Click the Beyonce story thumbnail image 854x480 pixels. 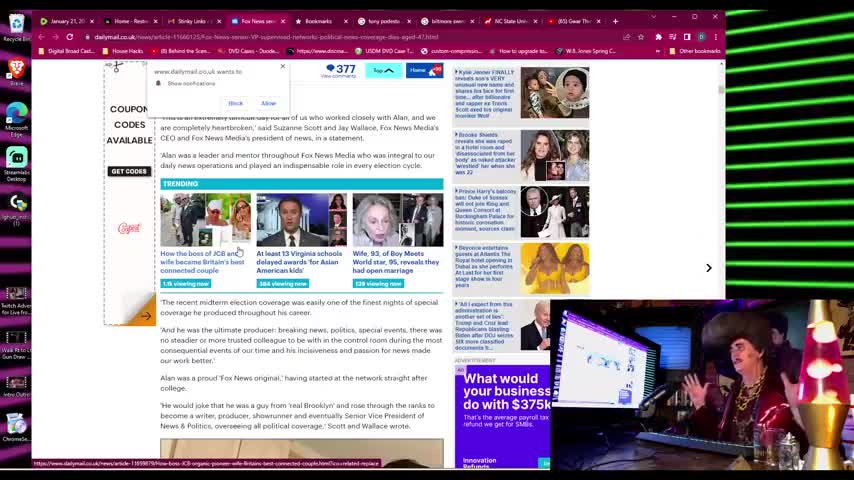[554, 269]
